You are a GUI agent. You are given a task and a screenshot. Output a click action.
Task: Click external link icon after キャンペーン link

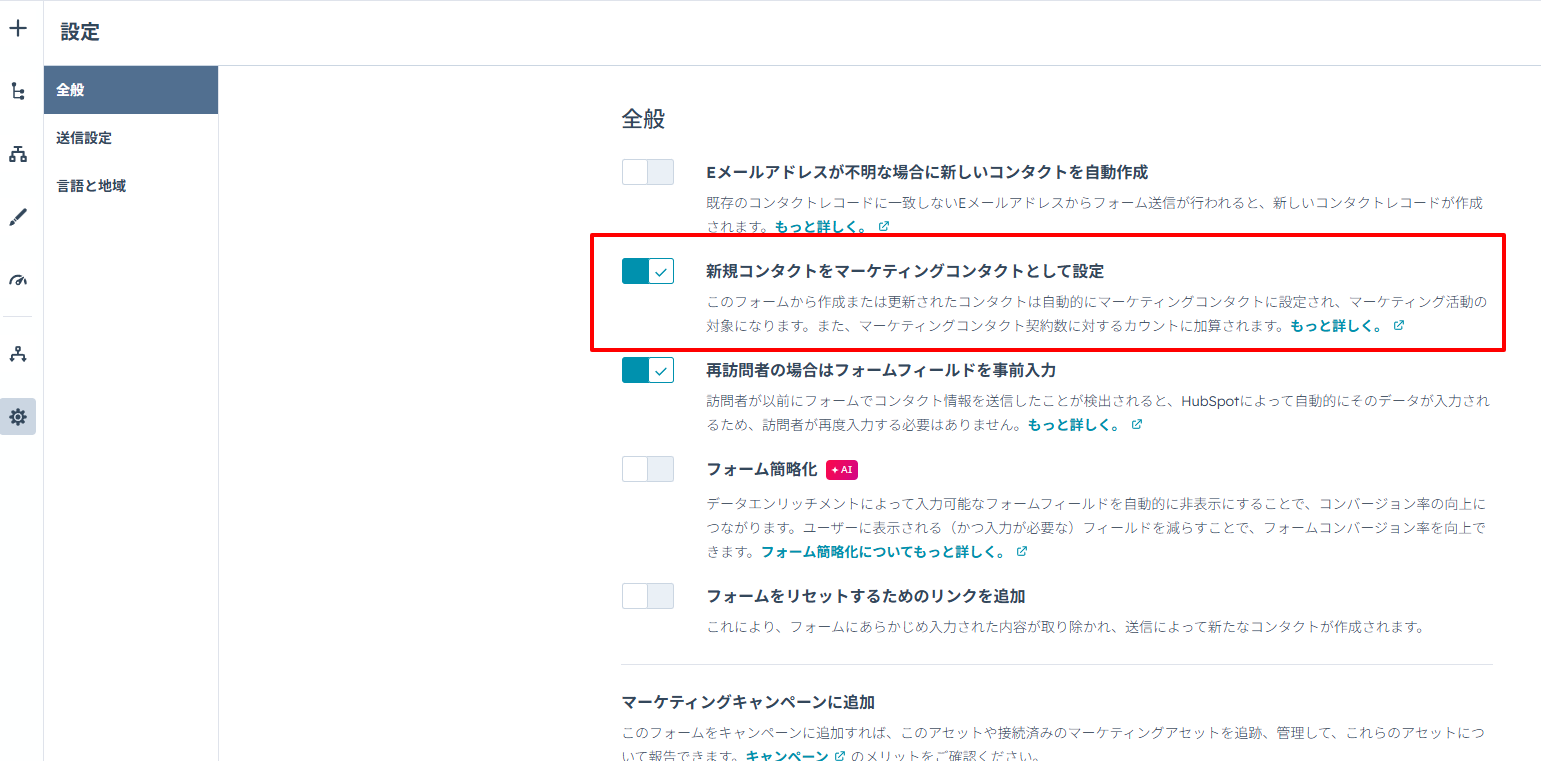(x=840, y=756)
